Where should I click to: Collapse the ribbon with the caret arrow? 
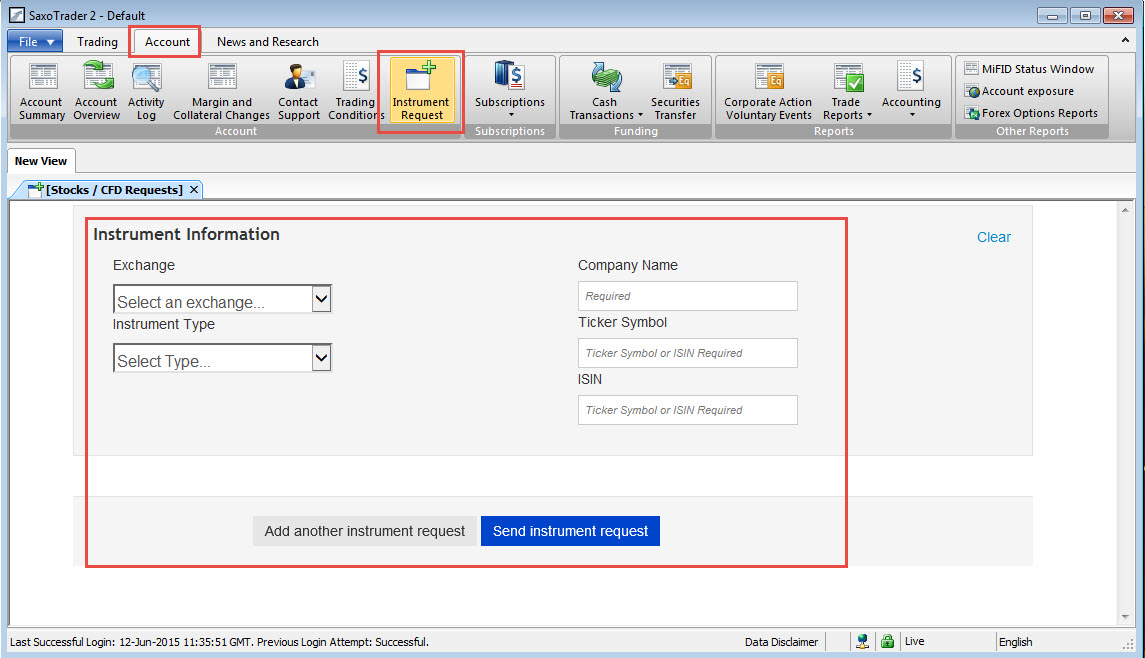[1125, 40]
